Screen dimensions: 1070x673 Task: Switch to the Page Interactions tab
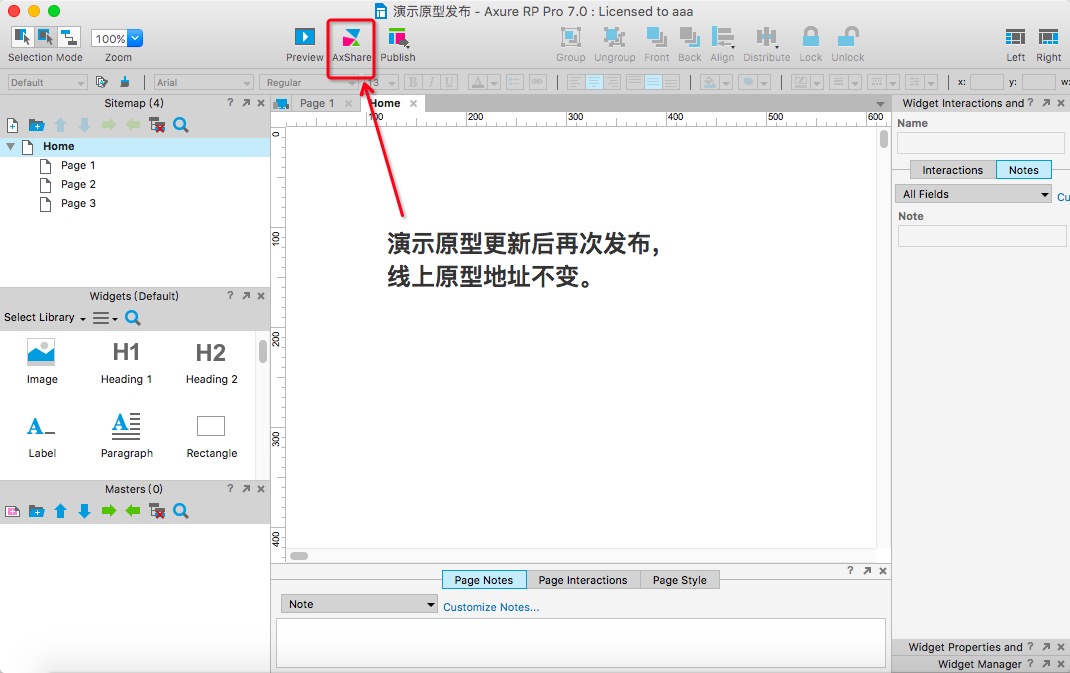[583, 580]
